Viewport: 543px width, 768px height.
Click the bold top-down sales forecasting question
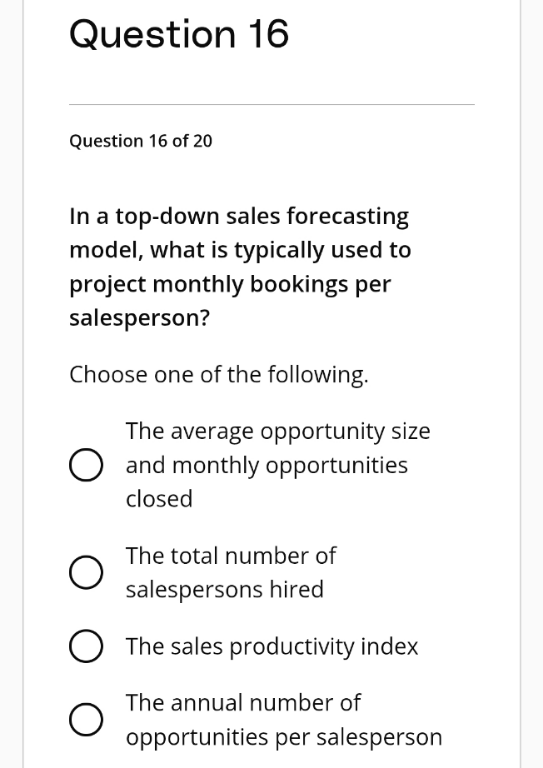click(x=240, y=267)
